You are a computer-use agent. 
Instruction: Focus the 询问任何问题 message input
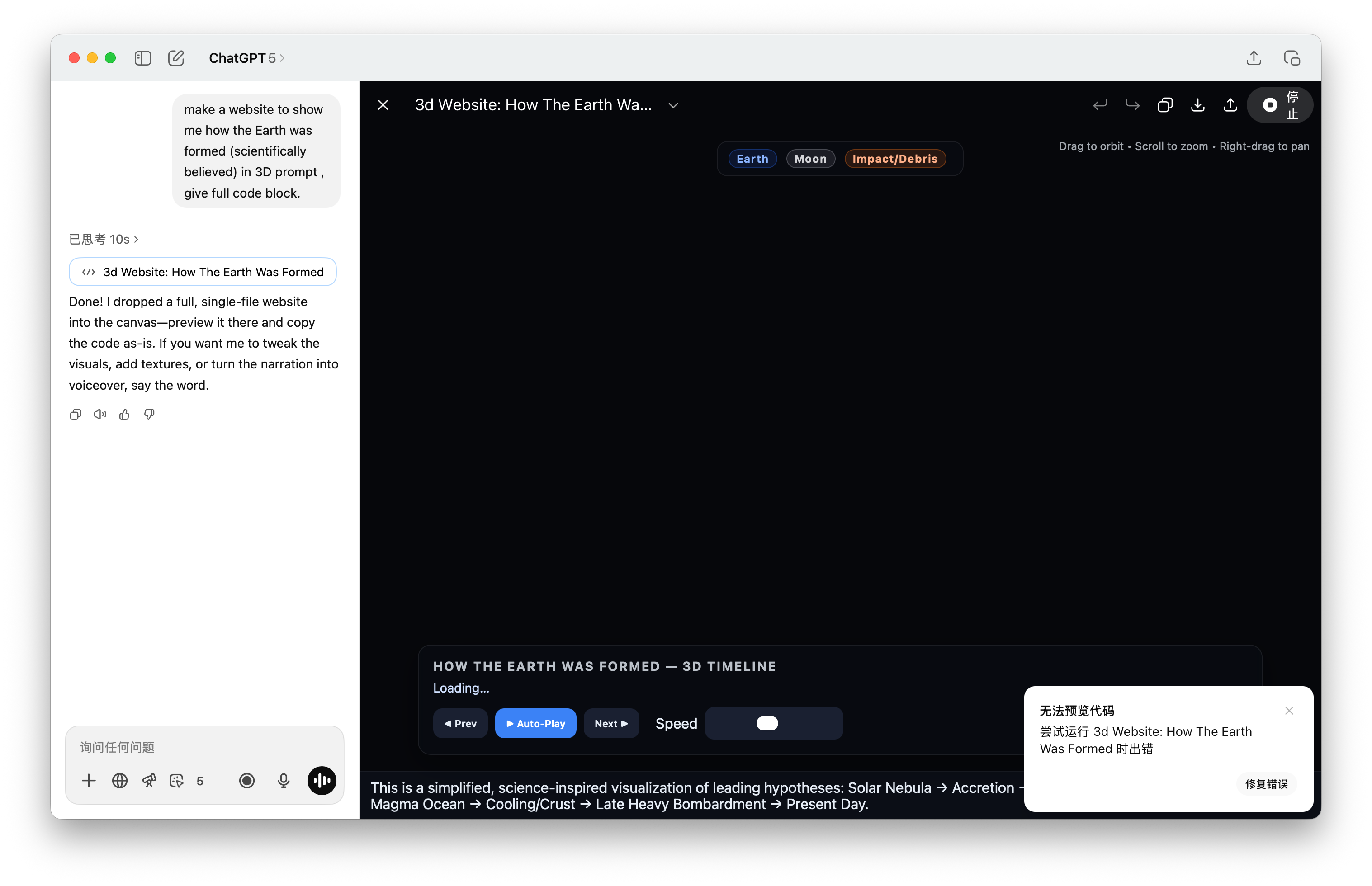[x=204, y=747]
